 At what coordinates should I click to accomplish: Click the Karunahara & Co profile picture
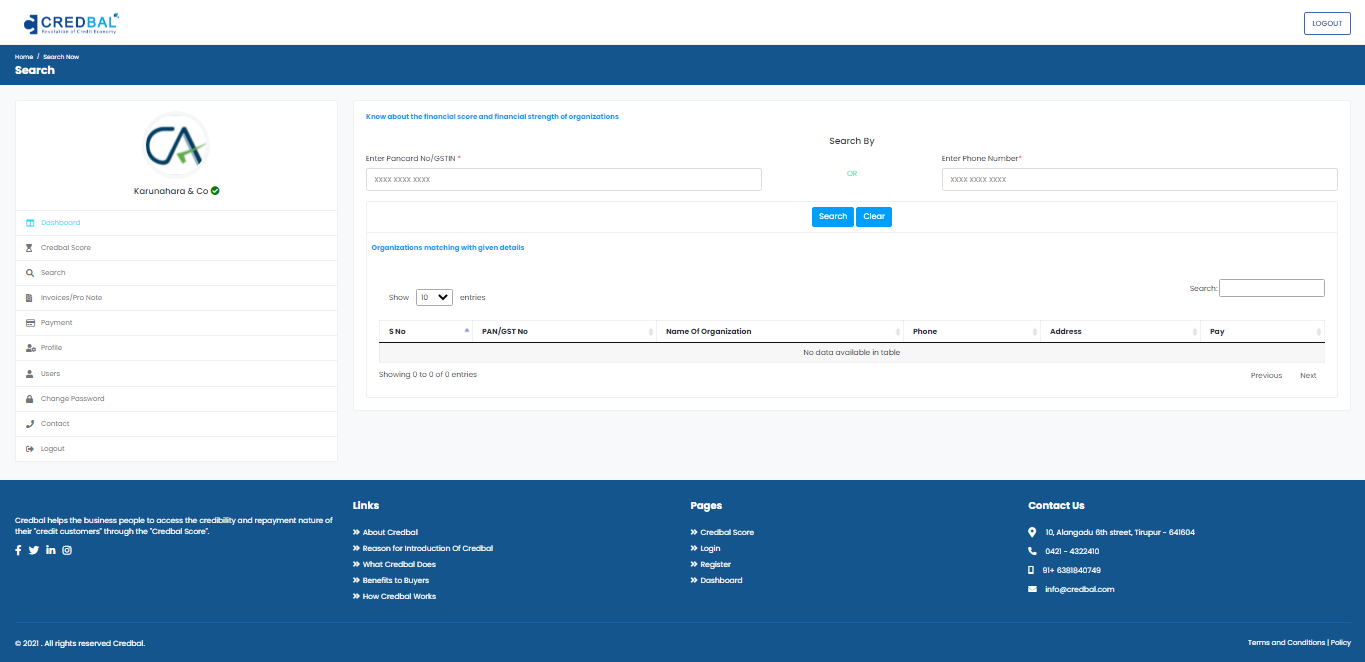(x=176, y=145)
